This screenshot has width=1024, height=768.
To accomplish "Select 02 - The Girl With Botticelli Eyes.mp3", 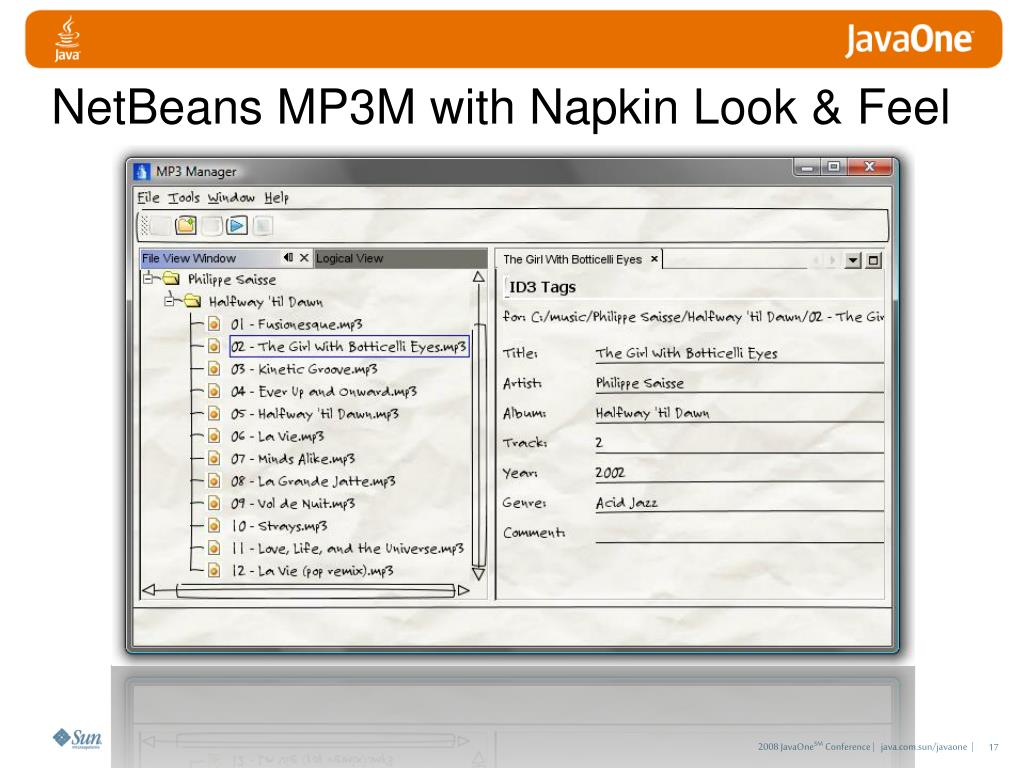I will tap(349, 346).
